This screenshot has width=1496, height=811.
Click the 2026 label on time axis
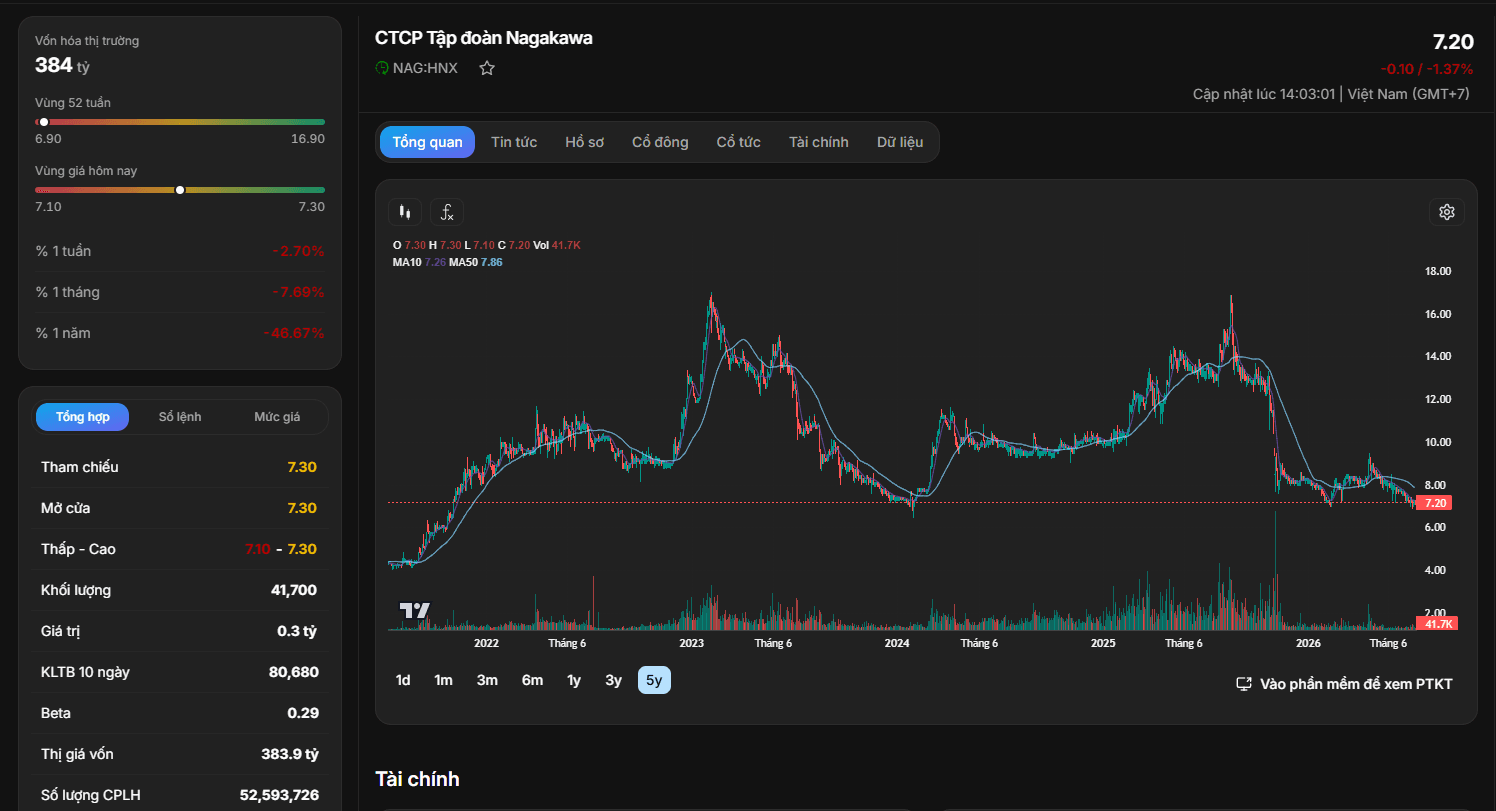[x=1308, y=643]
